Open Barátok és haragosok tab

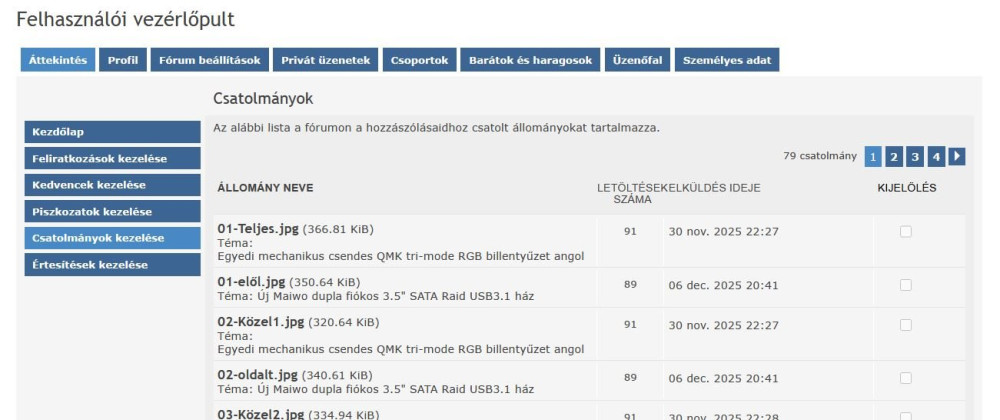click(531, 60)
